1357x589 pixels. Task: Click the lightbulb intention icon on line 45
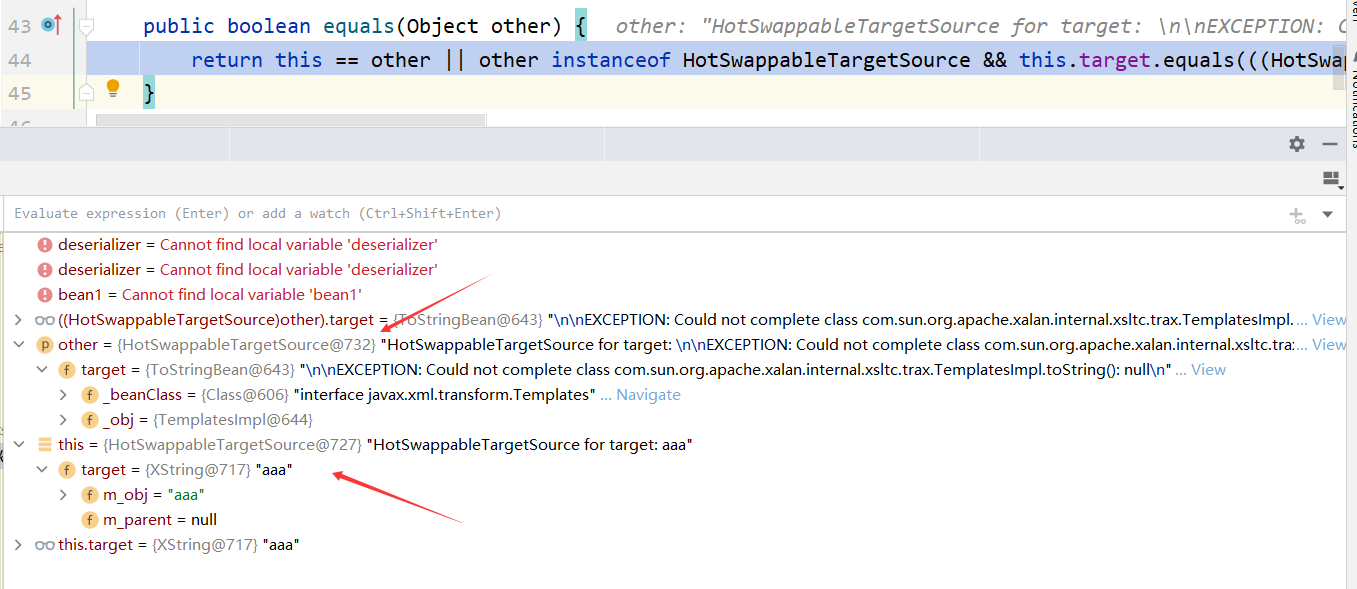113,88
